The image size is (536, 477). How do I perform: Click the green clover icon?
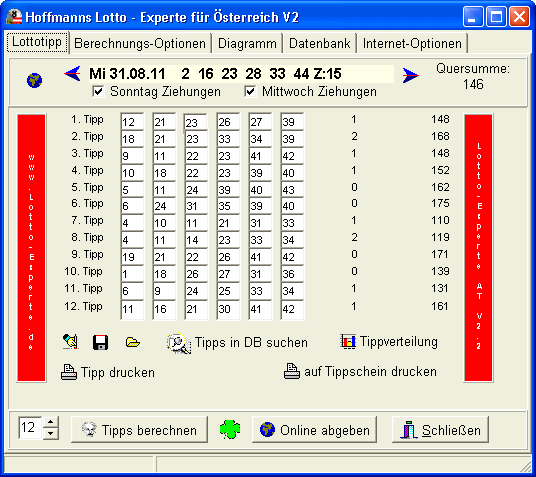(230, 429)
